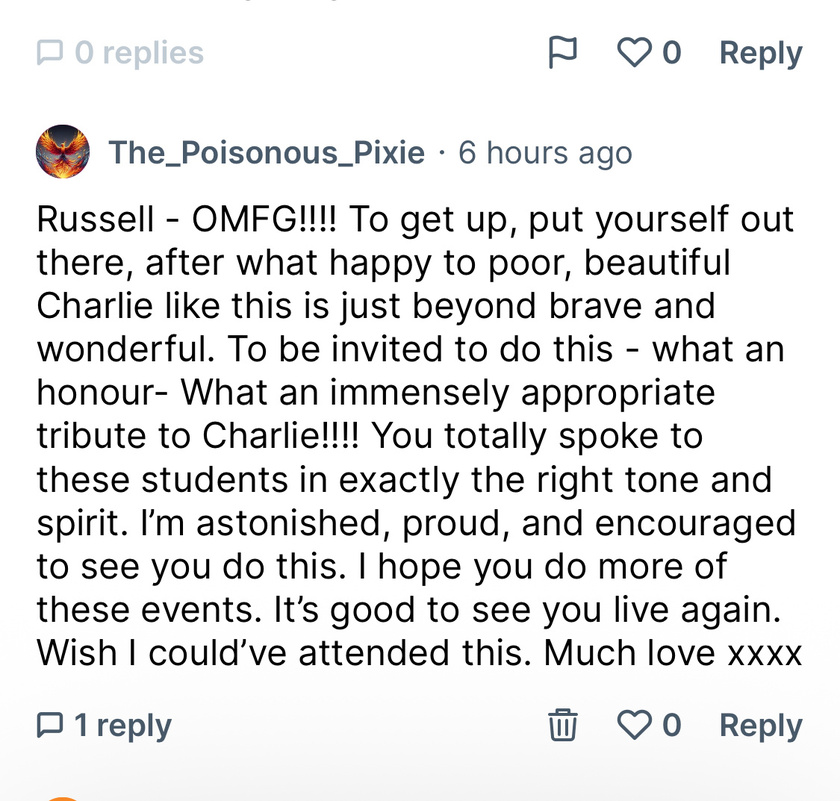Click speech bubble icon beside "1 reply"
Image resolution: width=840 pixels, height=801 pixels.
tap(49, 725)
